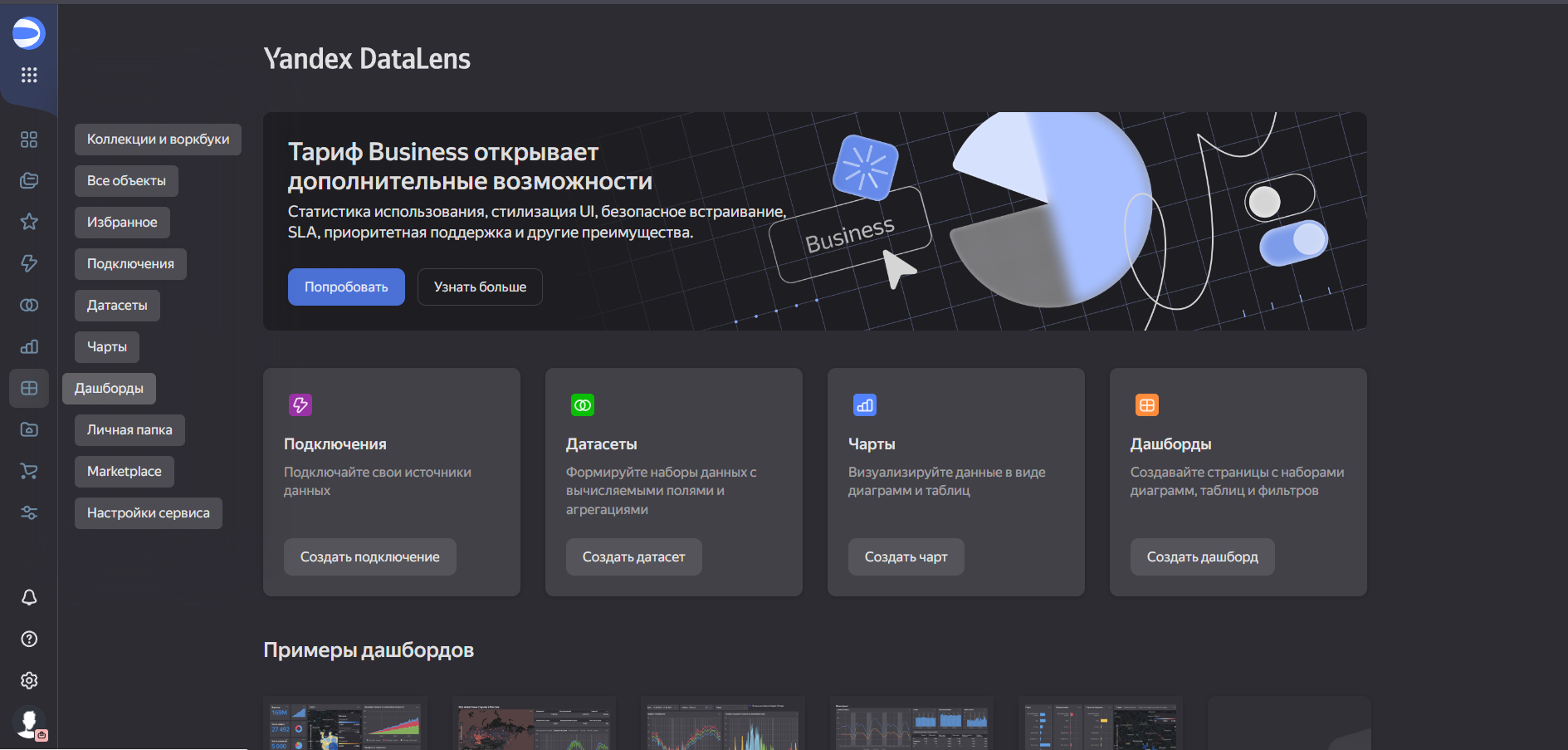Click the user avatar in the sidebar
The image size is (1568, 750).
pyautogui.click(x=29, y=723)
